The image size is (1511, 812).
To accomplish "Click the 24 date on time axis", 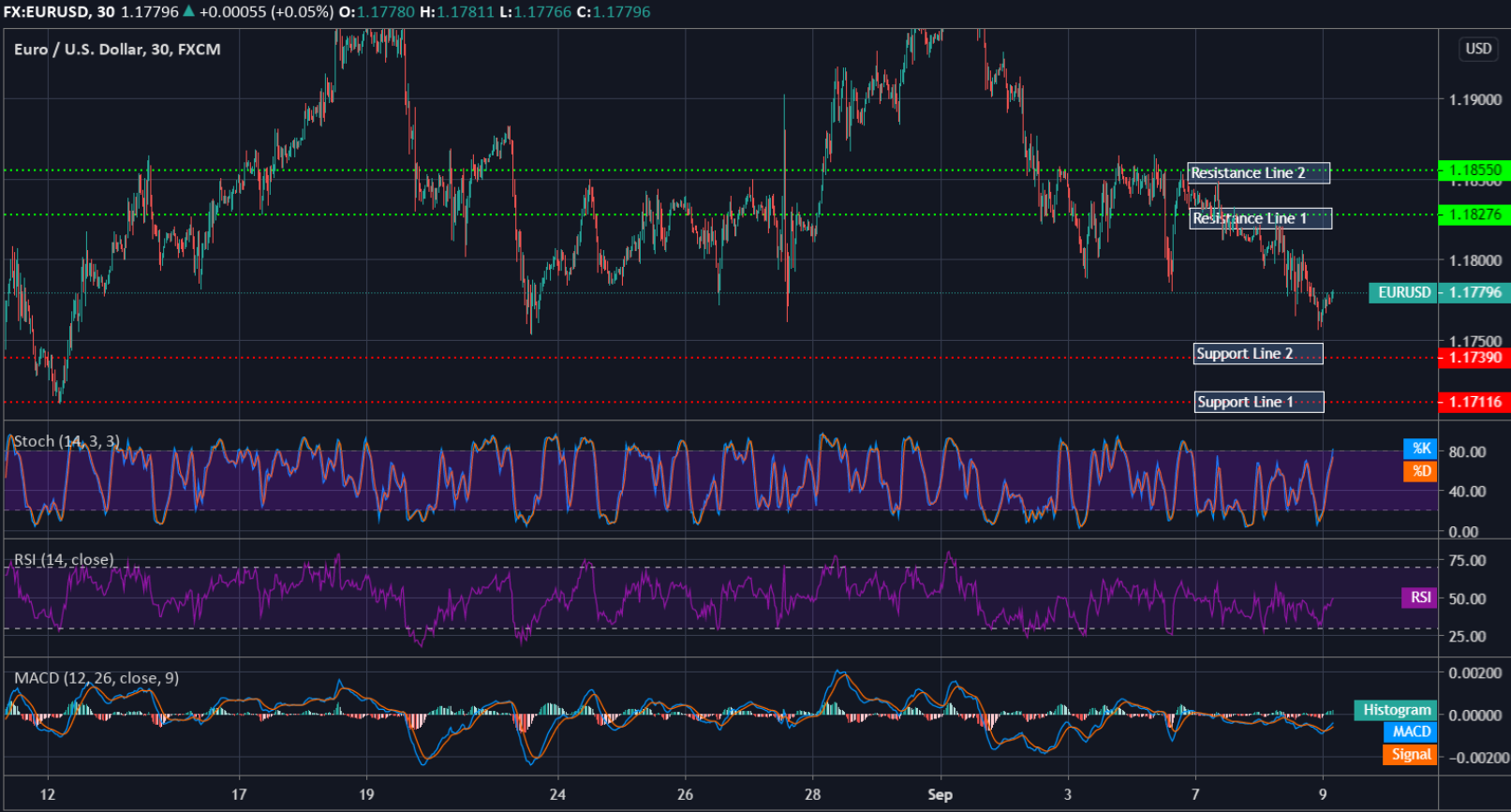I will coord(557,794).
